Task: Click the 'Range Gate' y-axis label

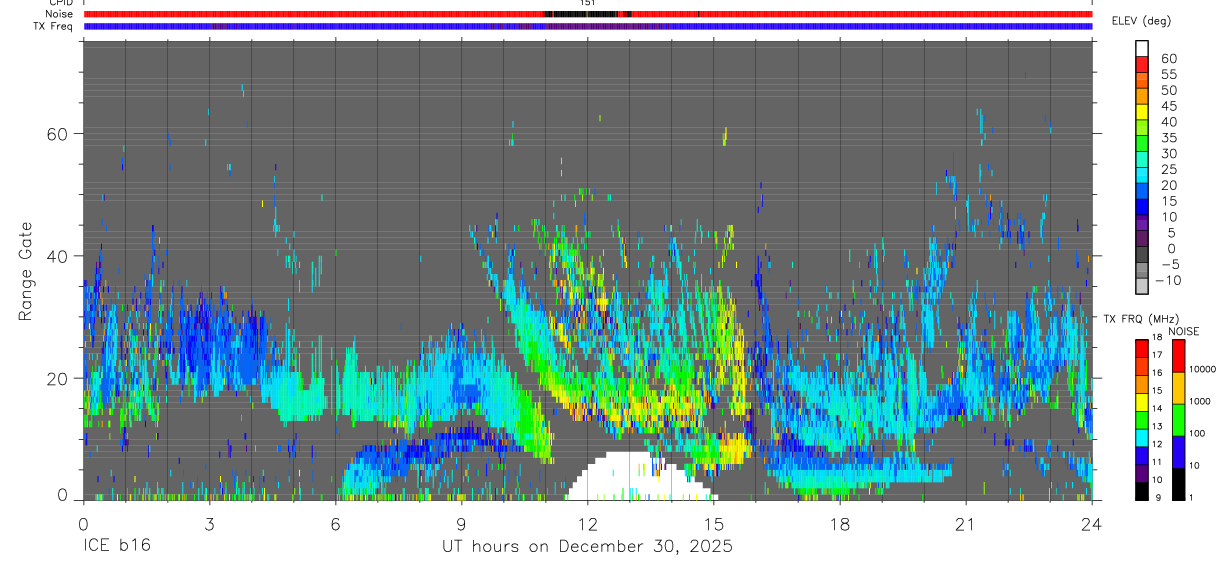Action: (x=27, y=272)
